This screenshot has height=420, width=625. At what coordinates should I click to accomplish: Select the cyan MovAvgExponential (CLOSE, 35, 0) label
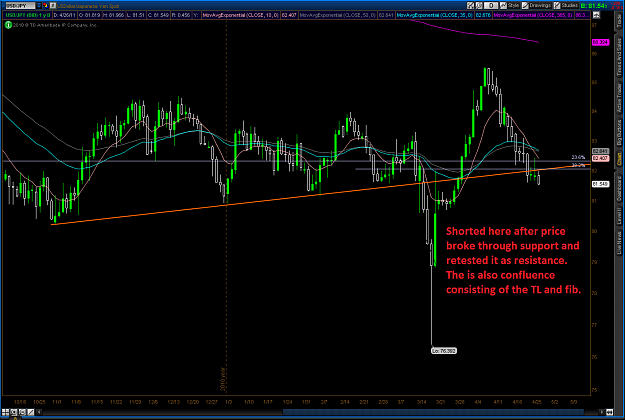435,15
